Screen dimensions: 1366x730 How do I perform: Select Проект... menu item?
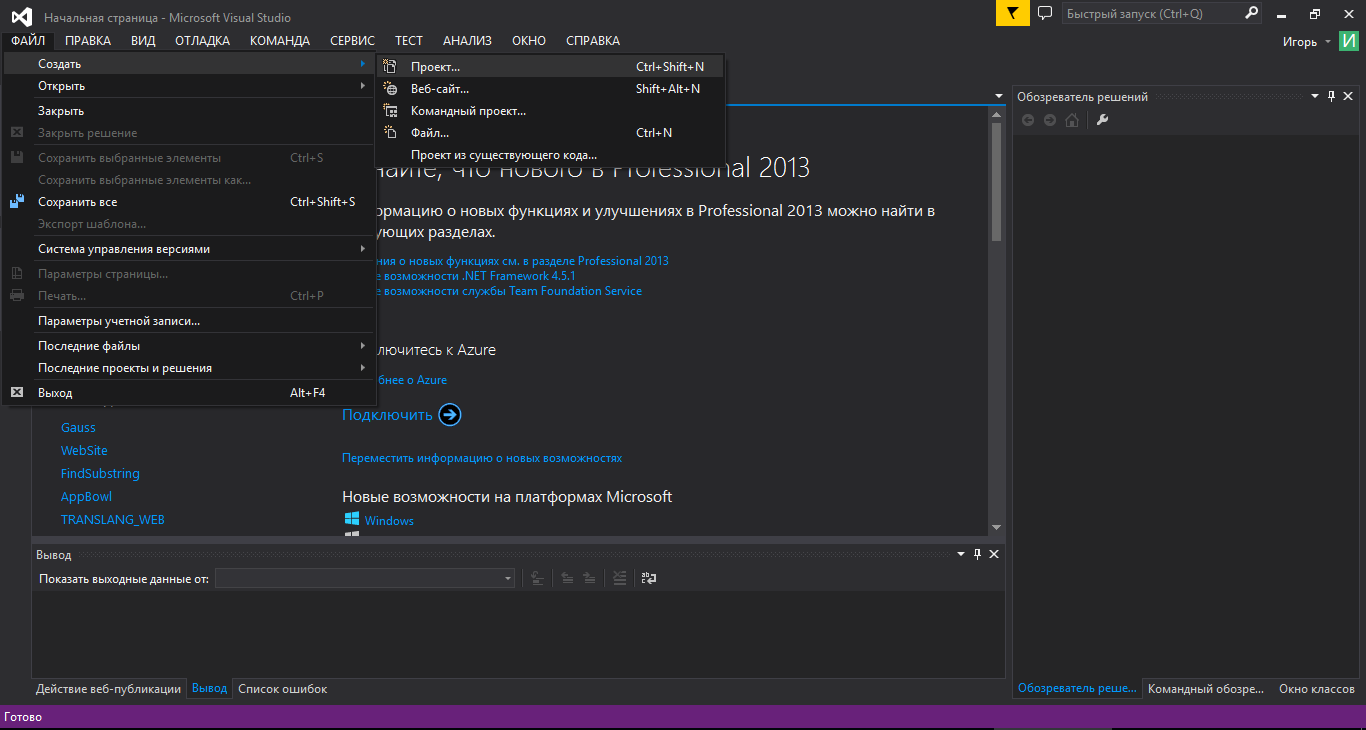(x=549, y=67)
